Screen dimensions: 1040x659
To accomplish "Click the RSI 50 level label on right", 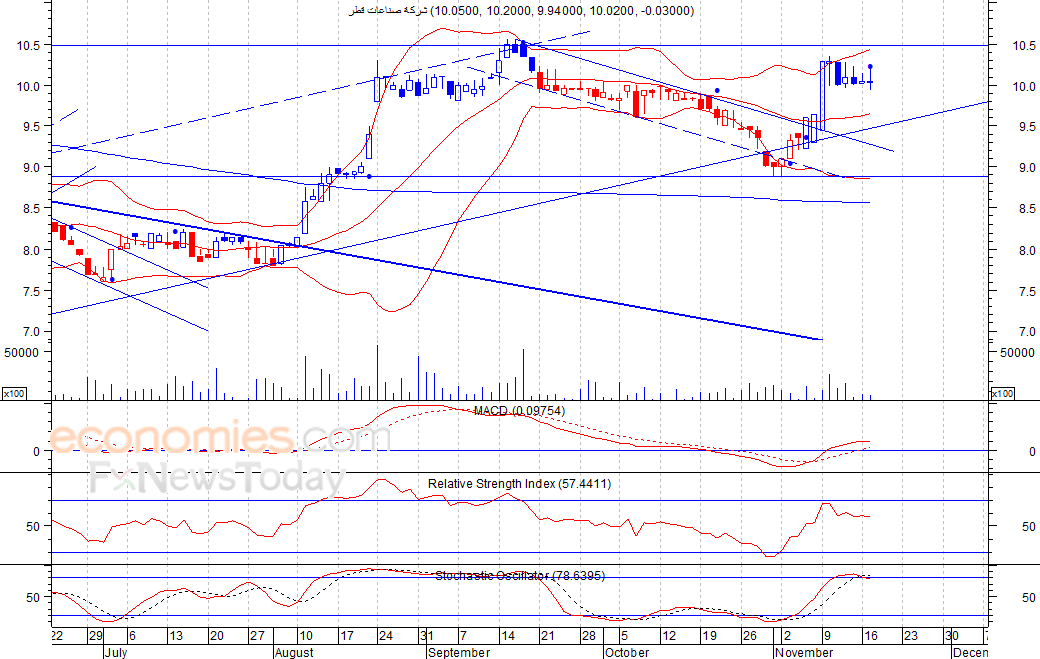I will pyautogui.click(x=1028, y=526).
